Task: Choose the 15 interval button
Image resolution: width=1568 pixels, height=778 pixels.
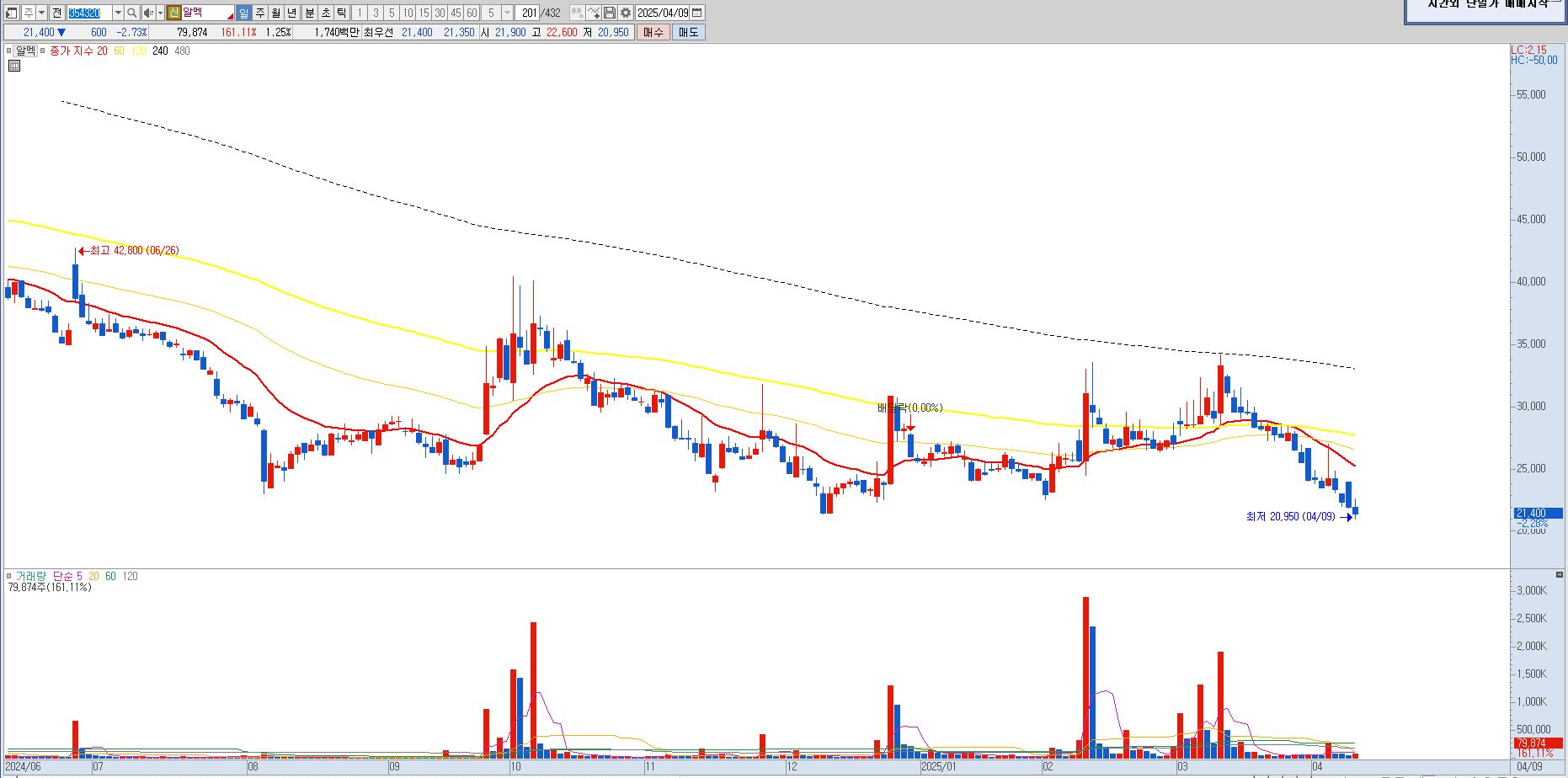Action: pos(424,13)
